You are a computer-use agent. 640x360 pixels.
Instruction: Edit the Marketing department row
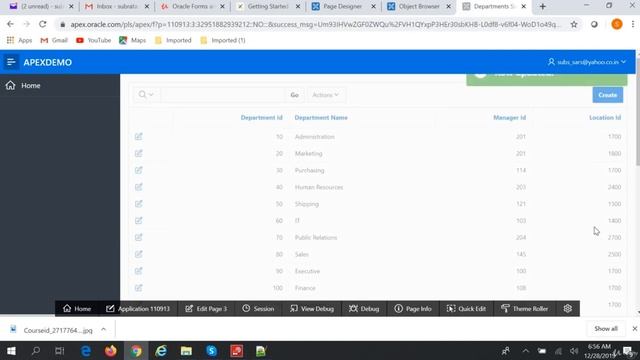[139, 153]
